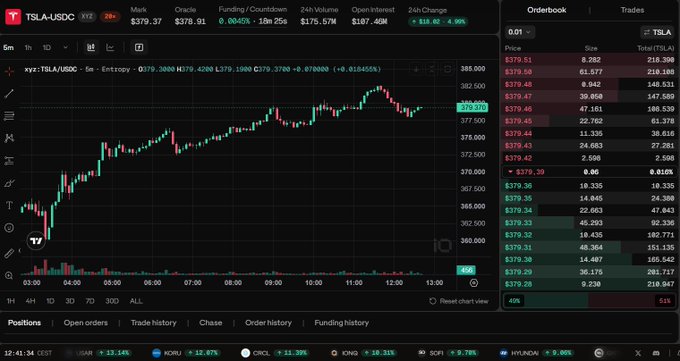Click the XYZ badge next to TSLA-USDC
The image size is (680, 361).
pyautogui.click(x=87, y=17)
